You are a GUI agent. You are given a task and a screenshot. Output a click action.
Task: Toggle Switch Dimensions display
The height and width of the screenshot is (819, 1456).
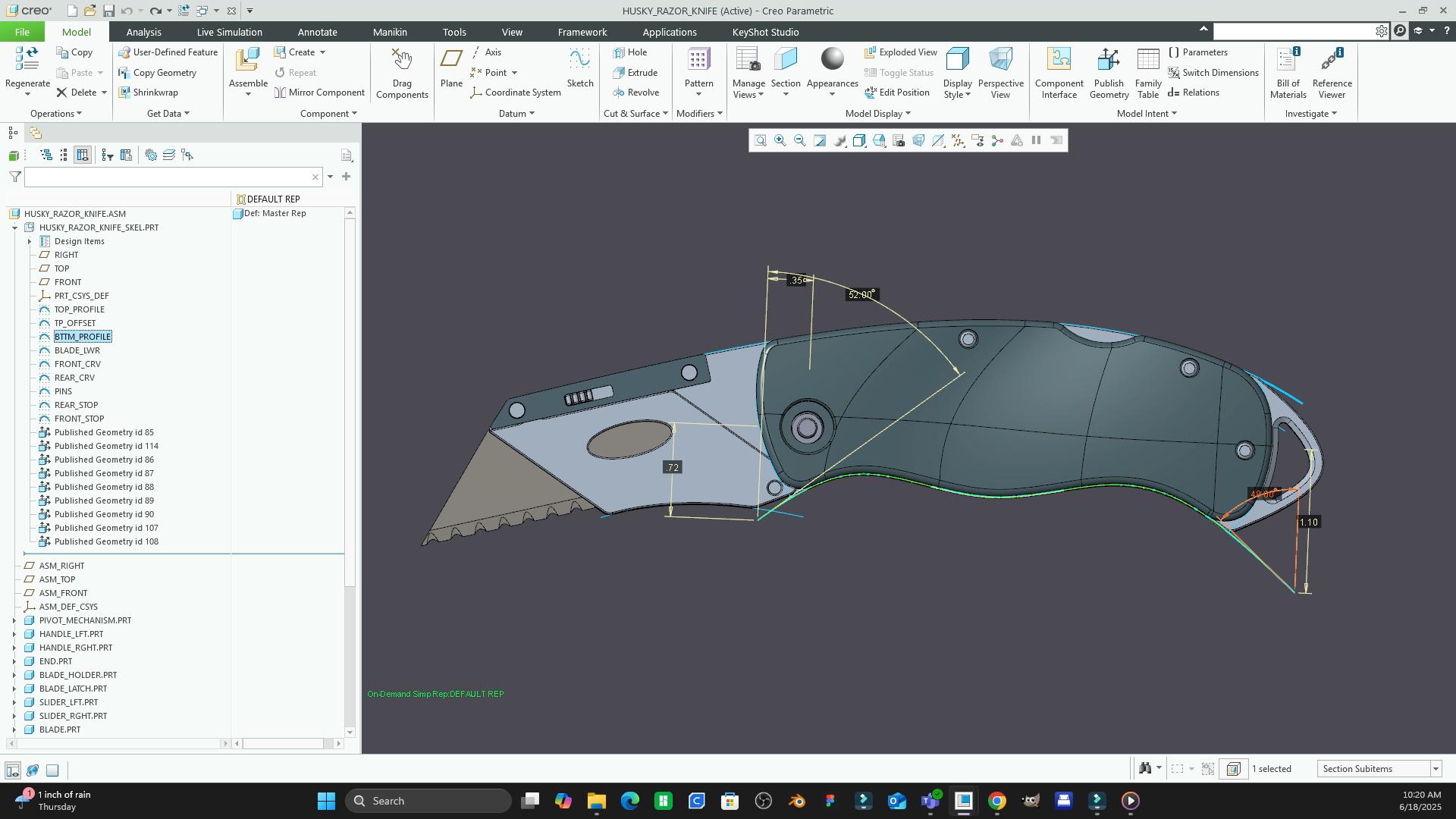coord(1213,73)
